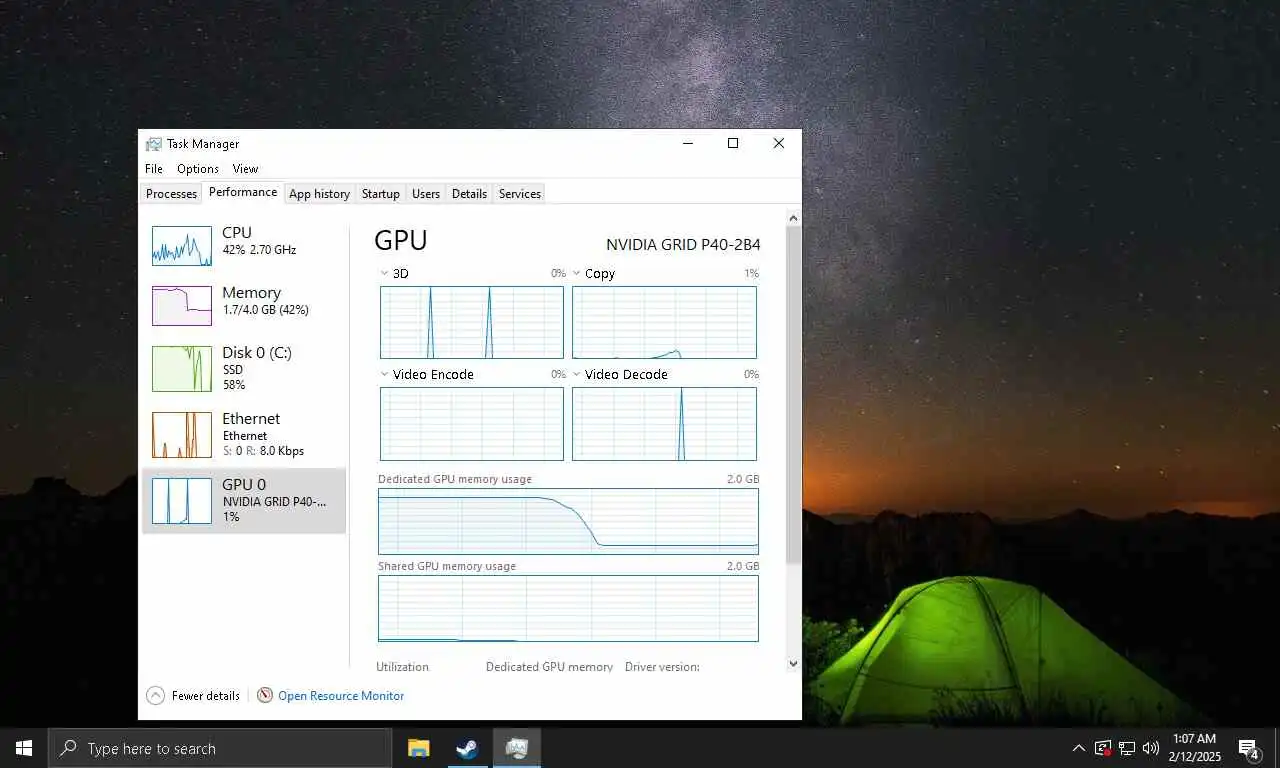Open the Windows Start menu
This screenshot has height=768, width=1280.
(x=24, y=748)
